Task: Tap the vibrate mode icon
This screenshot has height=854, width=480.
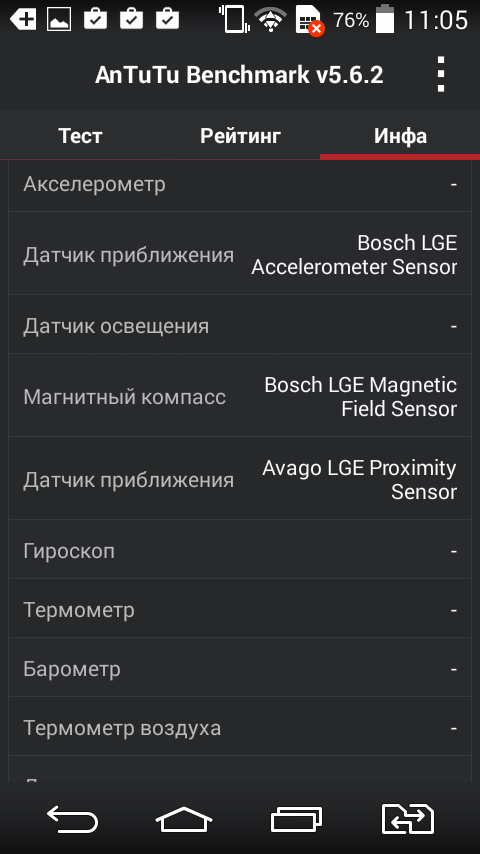Action: [x=234, y=19]
